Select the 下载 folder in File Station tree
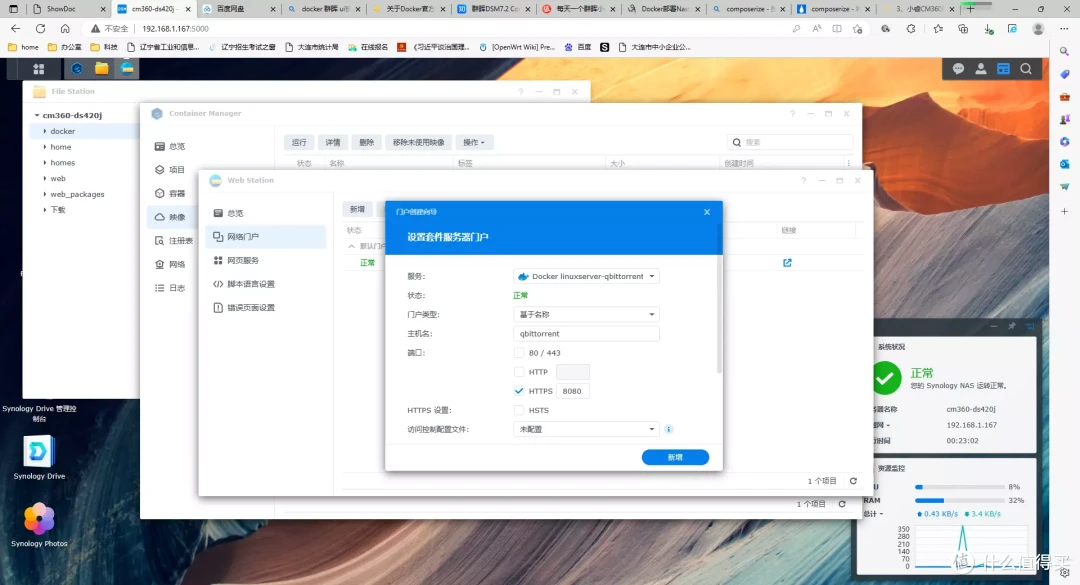Viewport: 1080px width, 585px height. 58,210
